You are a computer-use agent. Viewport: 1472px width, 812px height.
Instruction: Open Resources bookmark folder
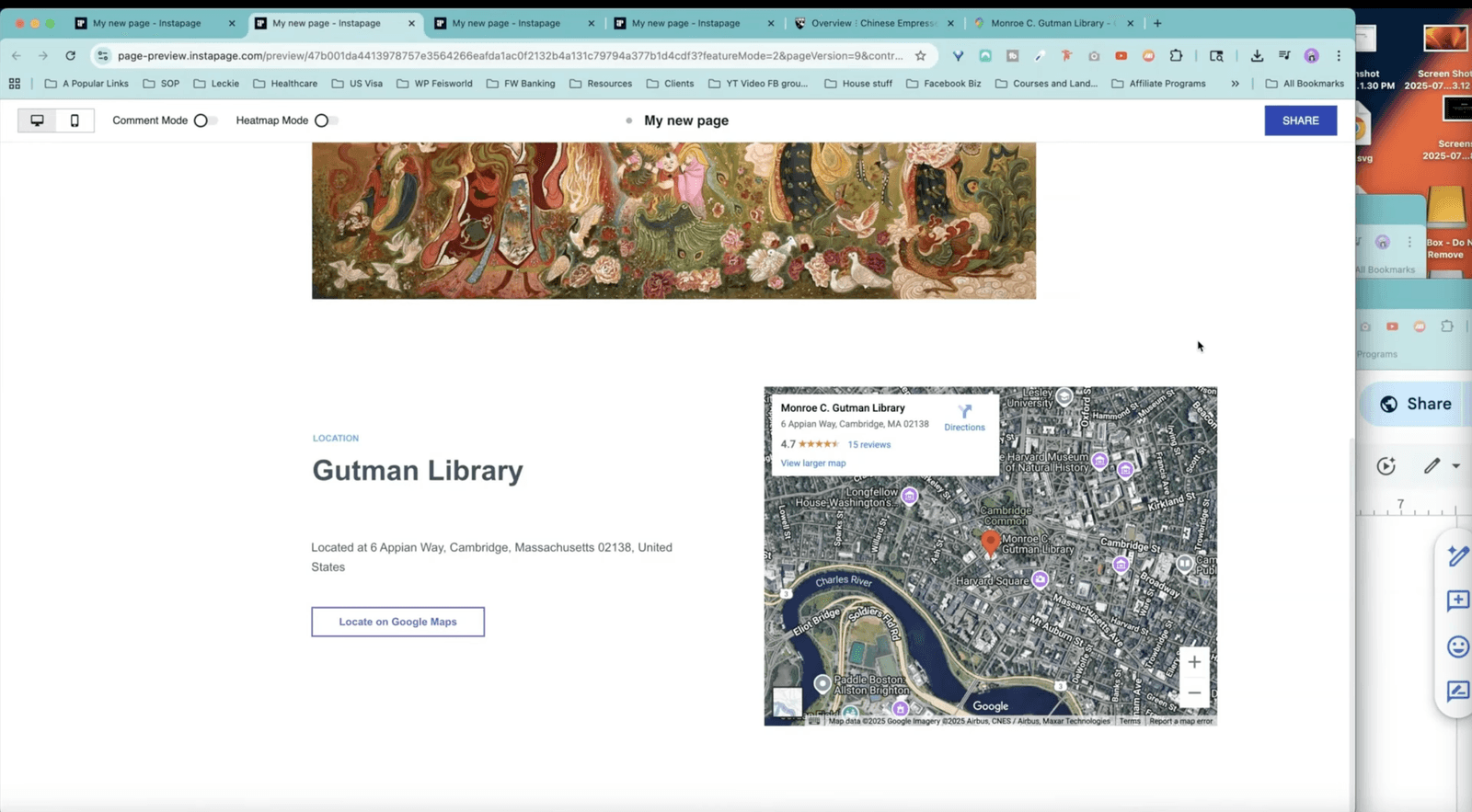coord(601,84)
